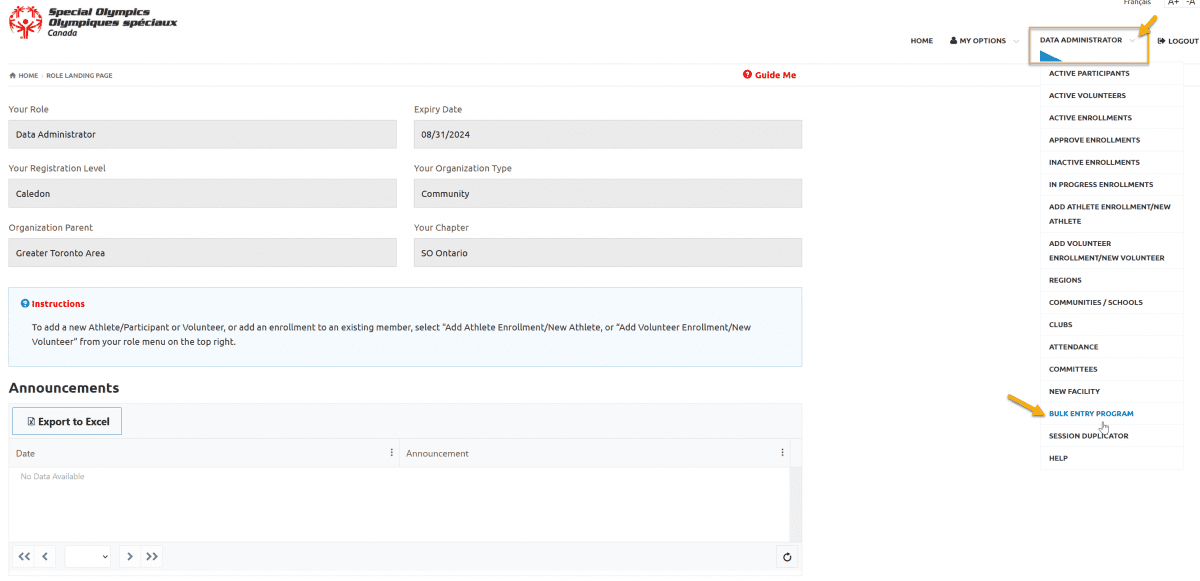Click the Instructions info icon
Viewport: 1200px width, 581px height.
23,303
